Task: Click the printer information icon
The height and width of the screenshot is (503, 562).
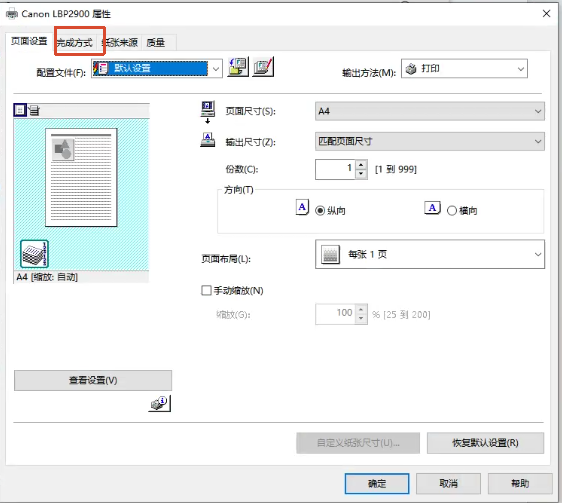Action: 160,403
